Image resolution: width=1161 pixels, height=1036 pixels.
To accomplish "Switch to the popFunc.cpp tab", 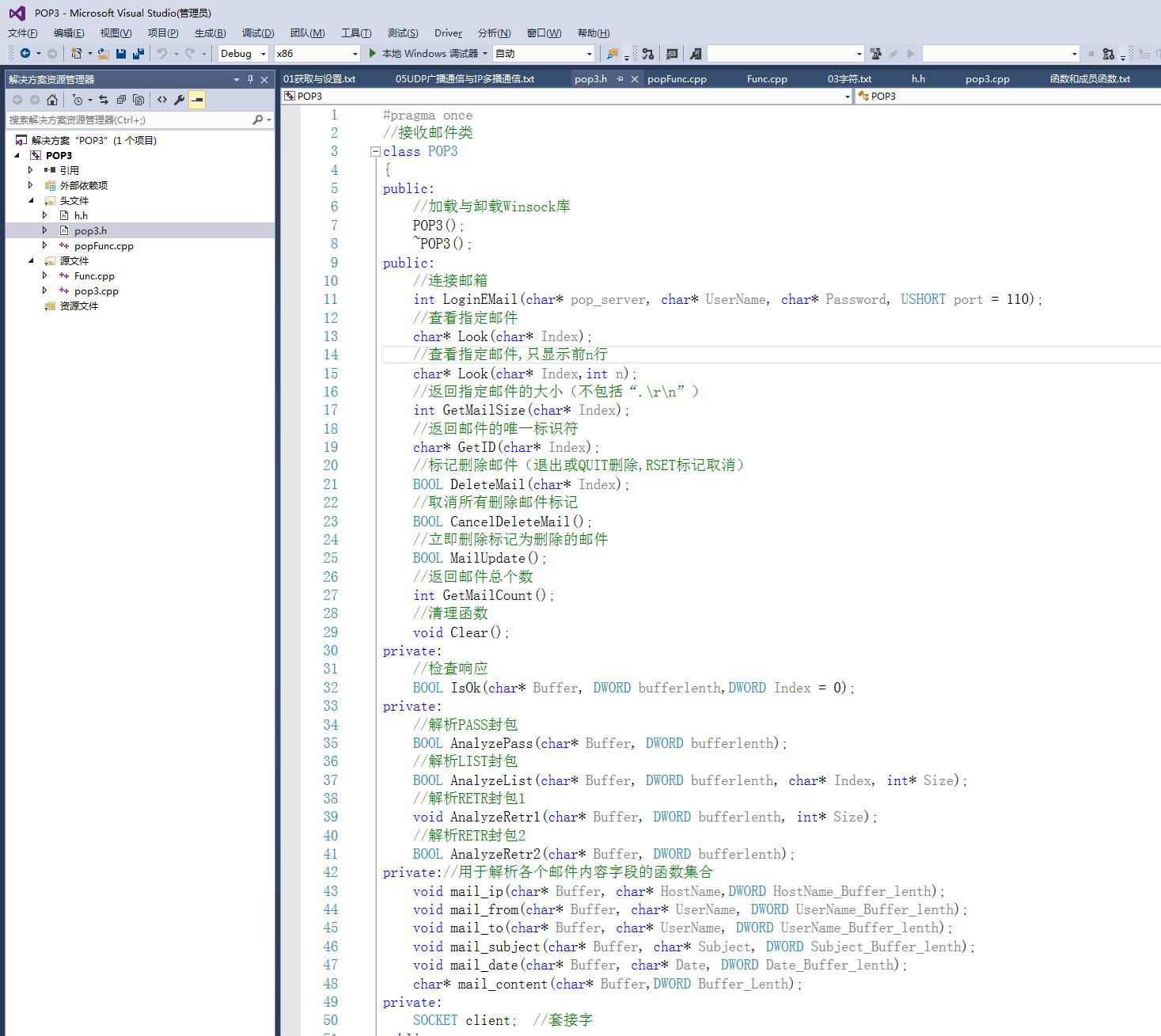I will (677, 78).
